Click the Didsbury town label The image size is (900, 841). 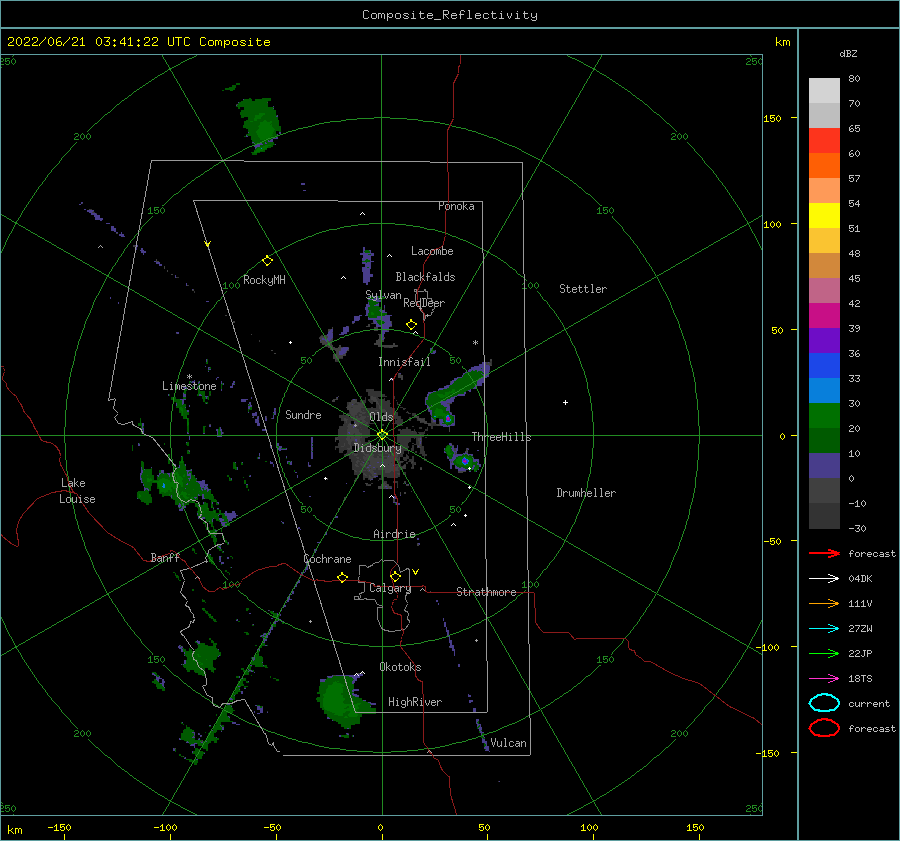coord(377,448)
